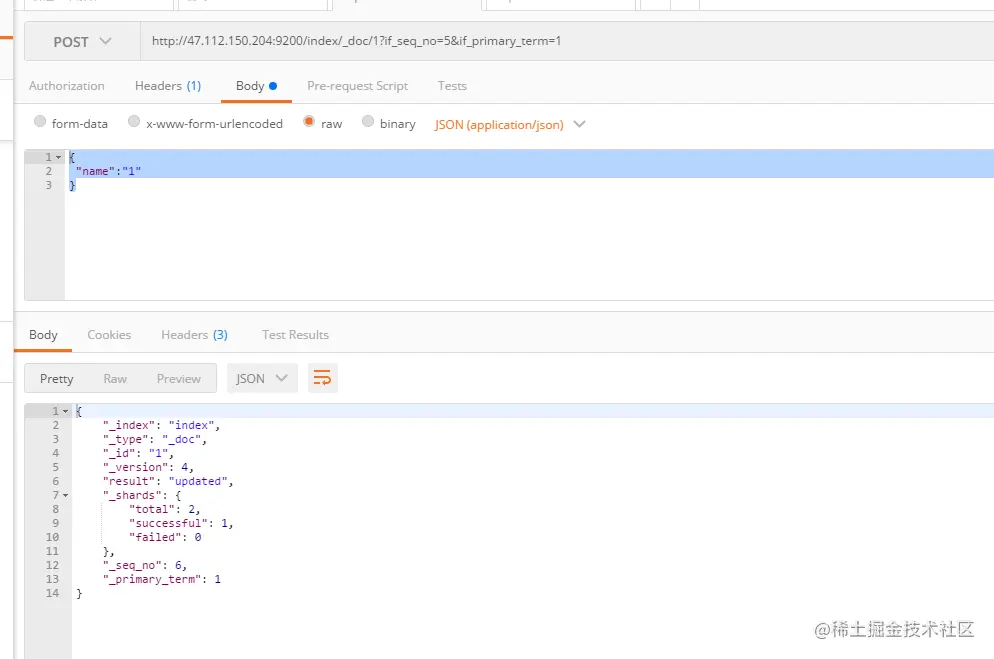994x659 pixels.
Task: Select the response Body tab
Action: pyautogui.click(x=43, y=335)
